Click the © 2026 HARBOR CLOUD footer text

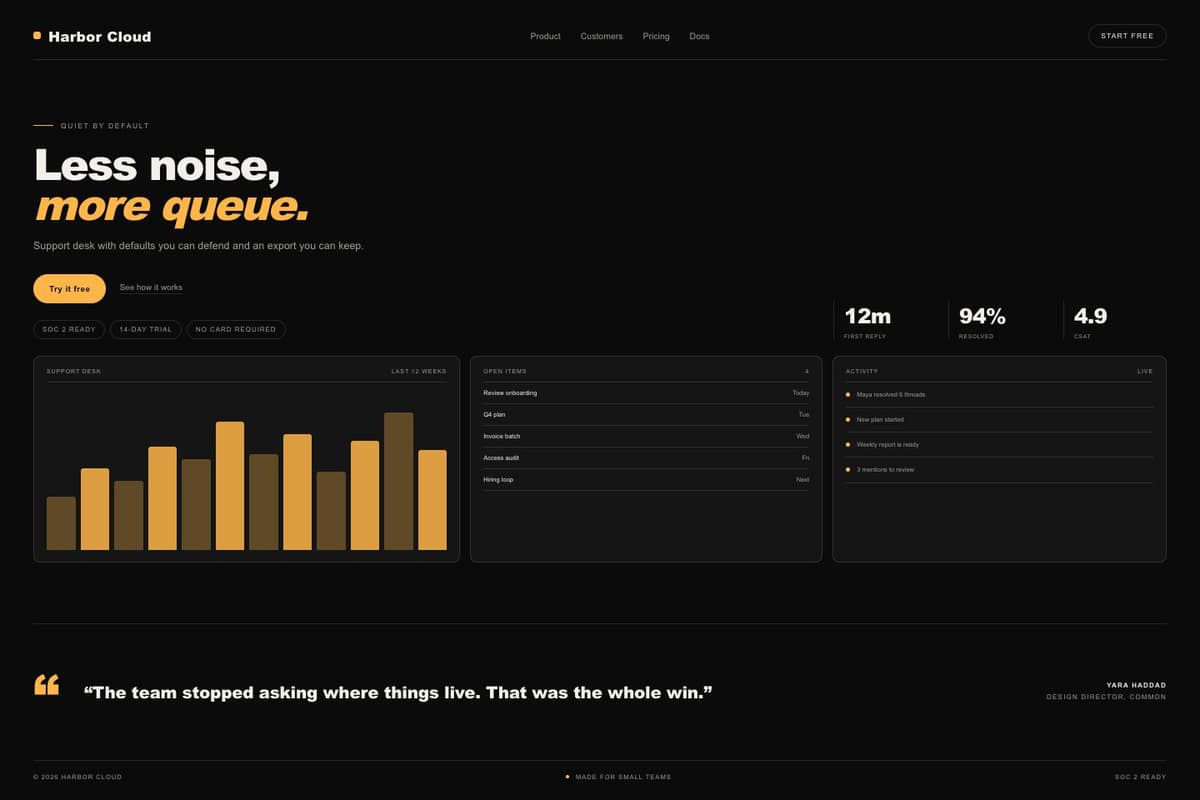pos(78,777)
